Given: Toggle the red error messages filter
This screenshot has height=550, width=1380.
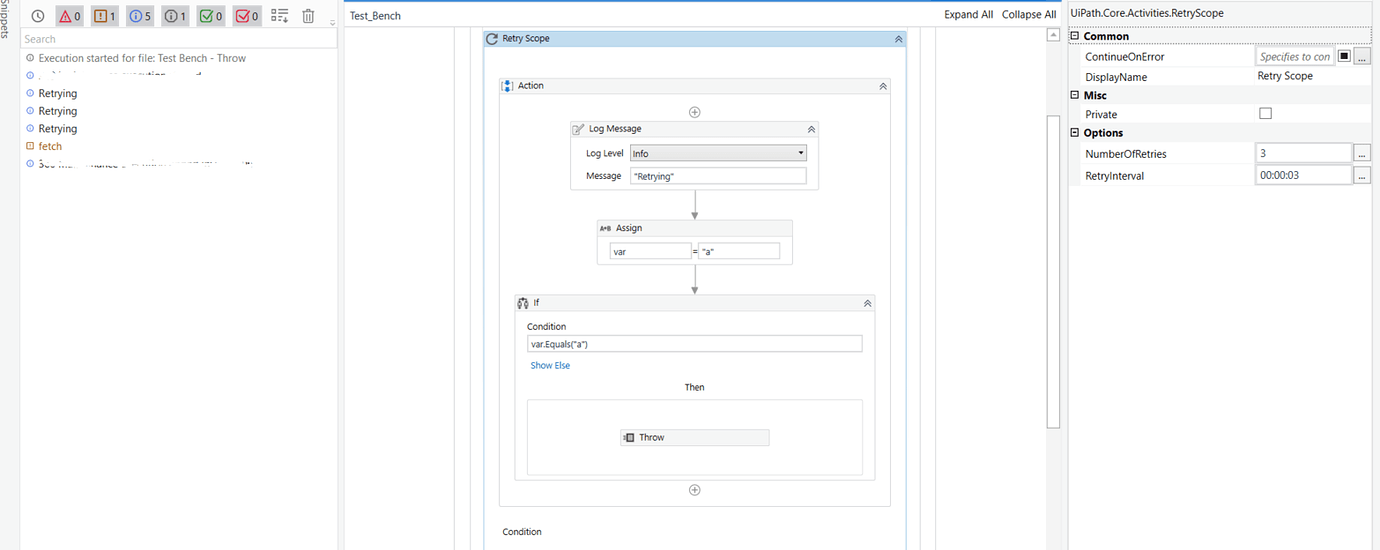Looking at the screenshot, I should click(69, 16).
